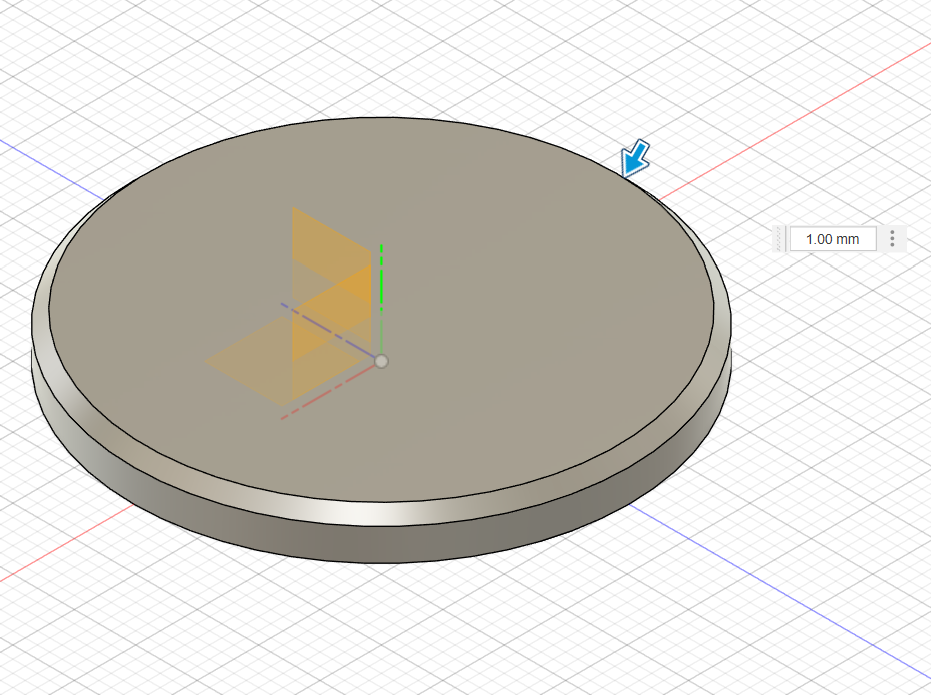Select the cylindrical side wall of the disk
The height and width of the screenshot is (695, 931).
point(380,543)
